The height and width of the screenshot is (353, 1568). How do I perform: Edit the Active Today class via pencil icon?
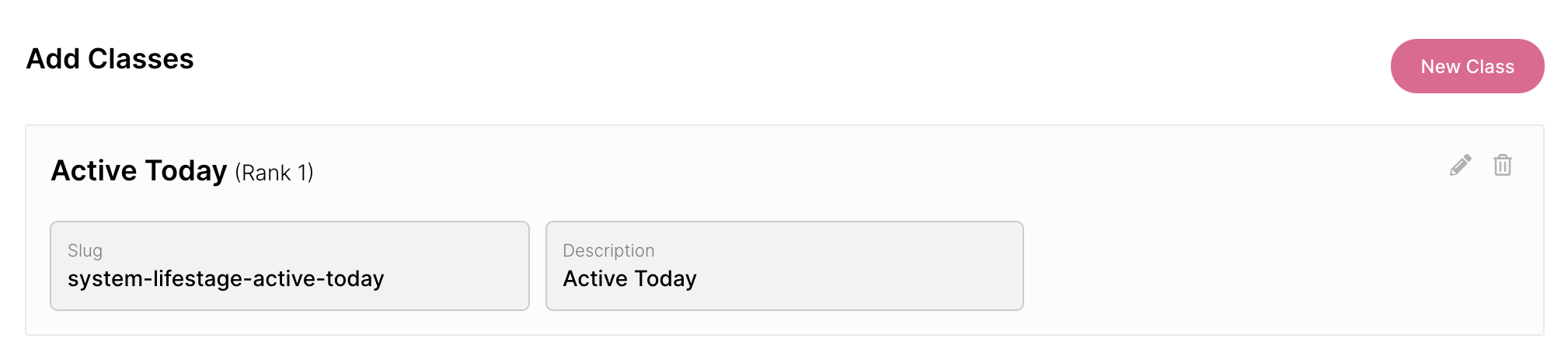(1460, 166)
